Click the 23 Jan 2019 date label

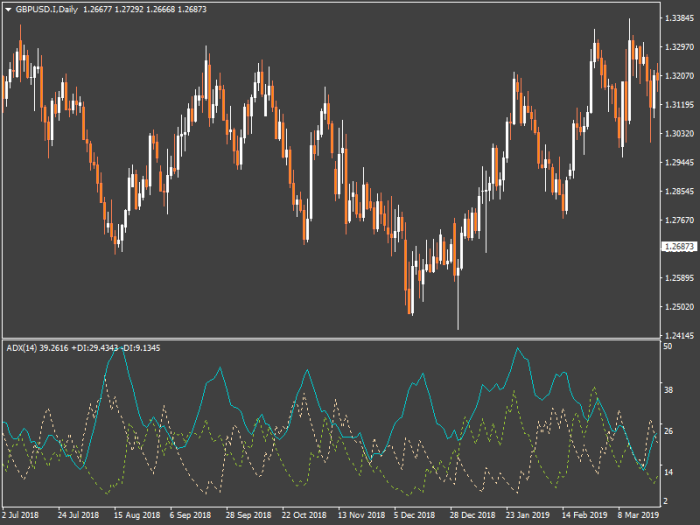[528, 515]
